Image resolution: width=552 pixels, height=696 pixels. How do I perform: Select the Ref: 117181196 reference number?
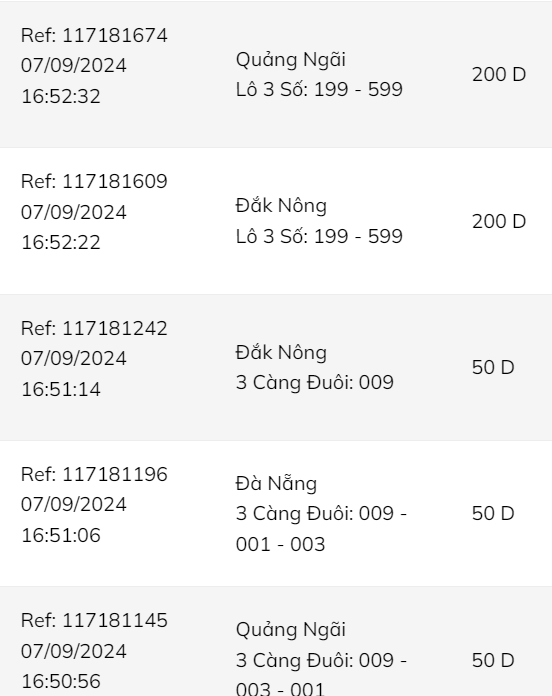(94, 475)
